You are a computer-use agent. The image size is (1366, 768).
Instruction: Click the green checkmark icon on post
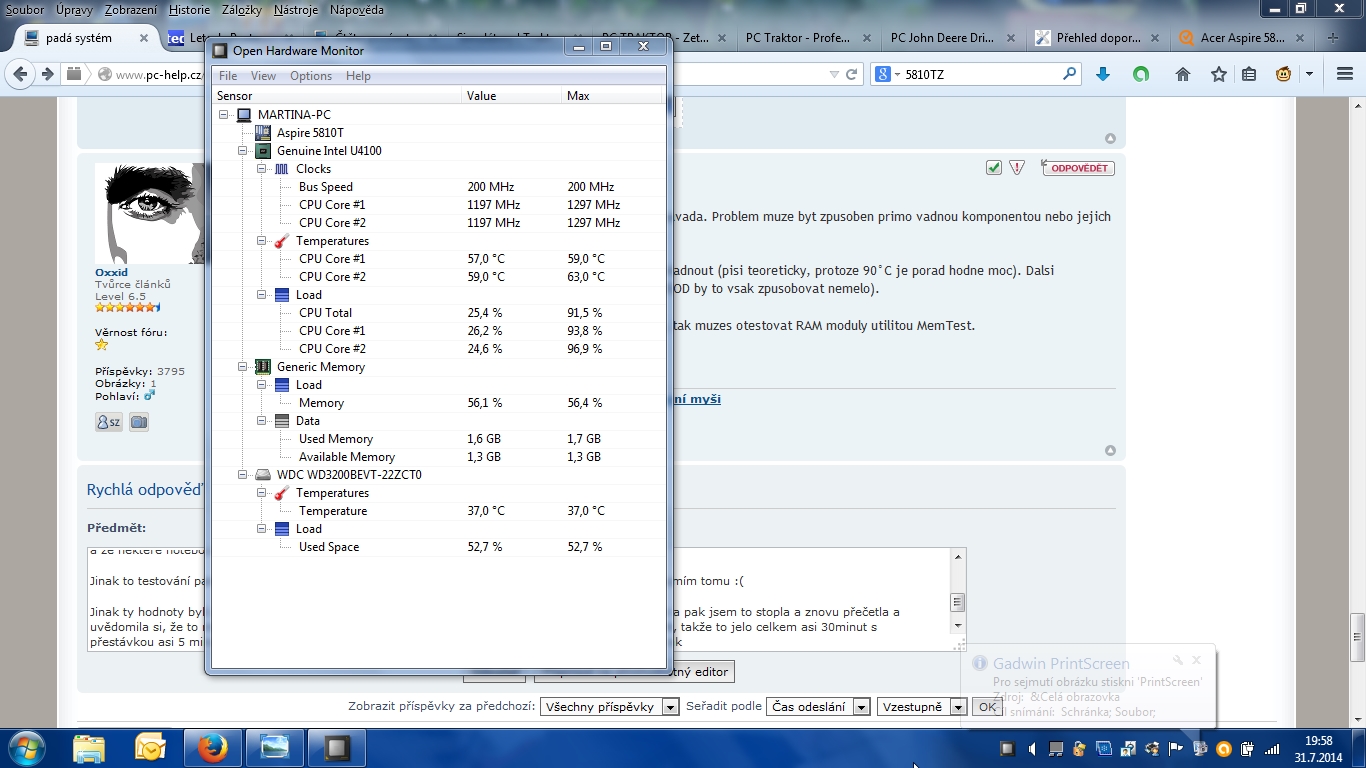[x=993, y=168]
